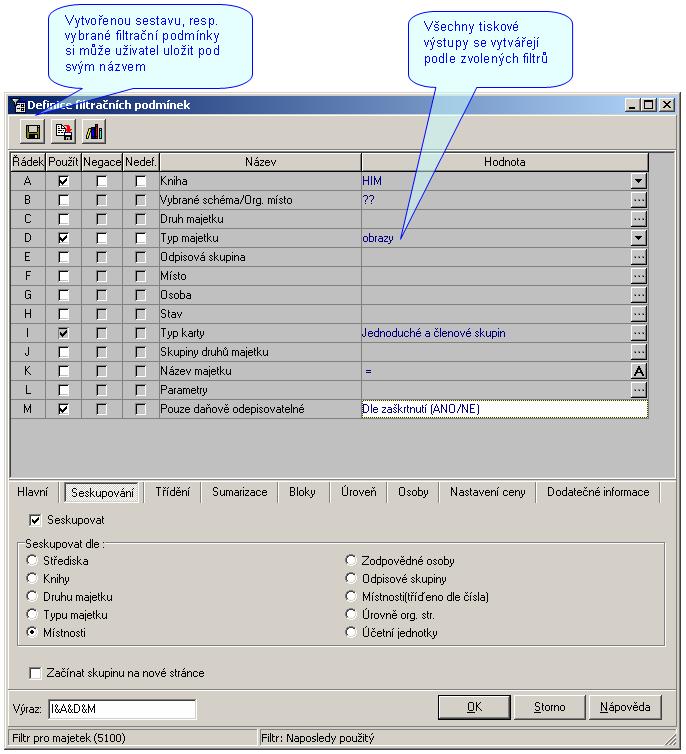
Task: Open ellipsis picker for Odpisová skupina
Action: click(638, 257)
